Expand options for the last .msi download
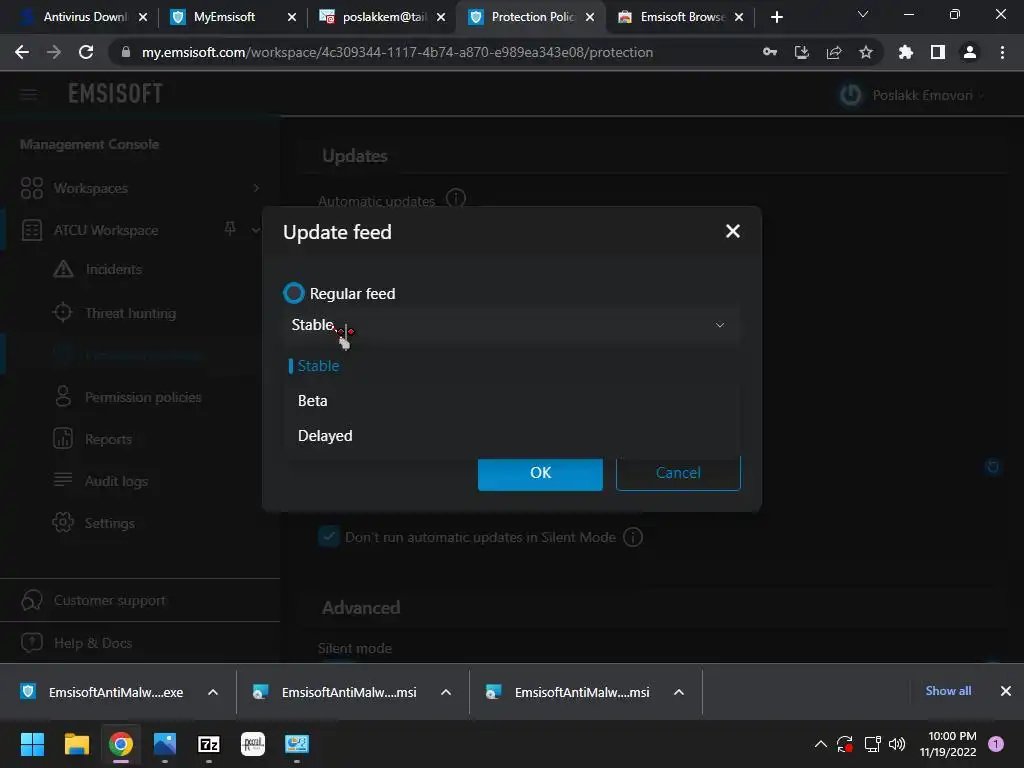 point(679,692)
